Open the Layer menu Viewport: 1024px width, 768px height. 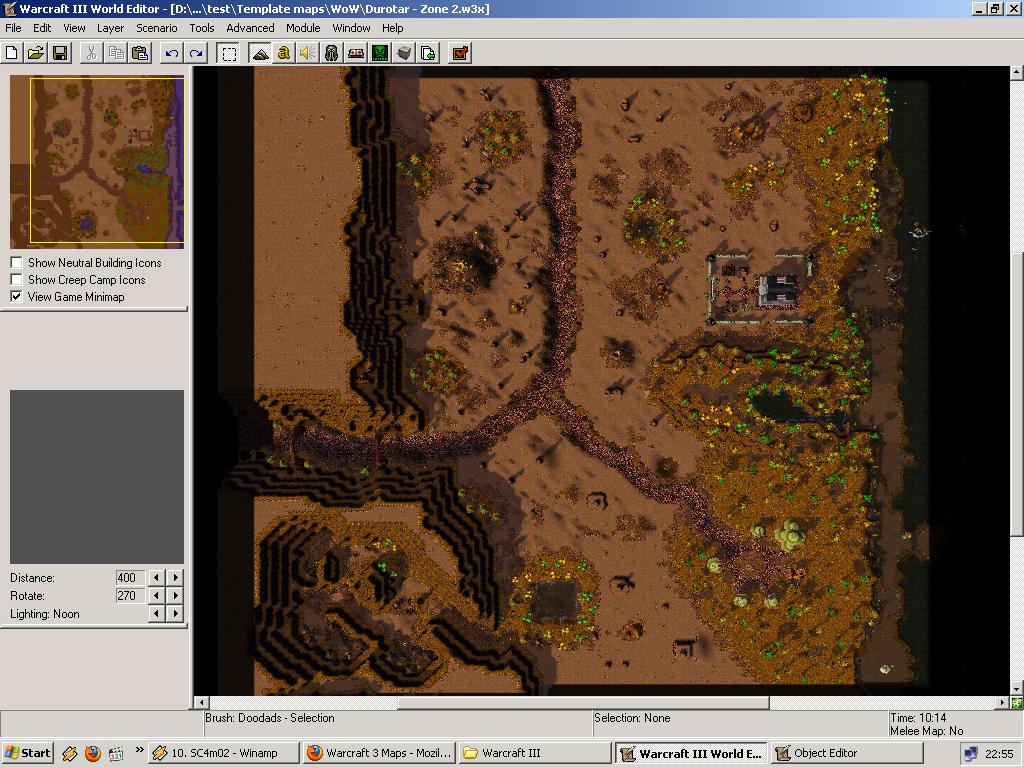110,28
